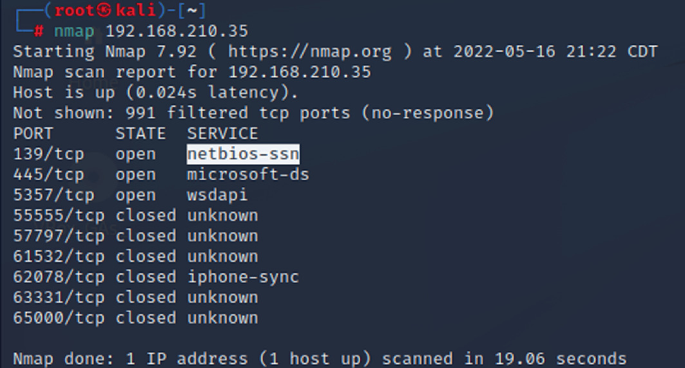Click the iphone-sync service name
The image size is (685, 368).
click(243, 277)
